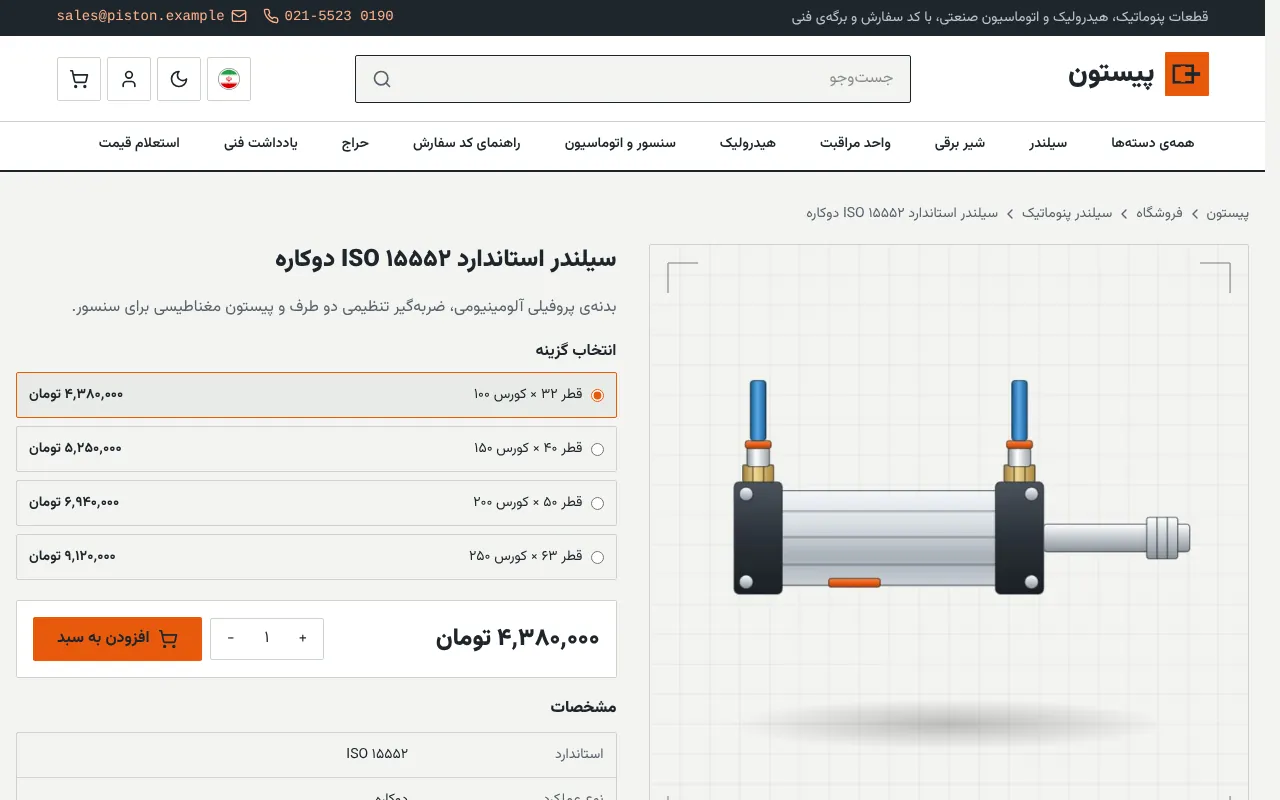Click breadcrumb link سیلندر پنوماتیک

point(1067,213)
